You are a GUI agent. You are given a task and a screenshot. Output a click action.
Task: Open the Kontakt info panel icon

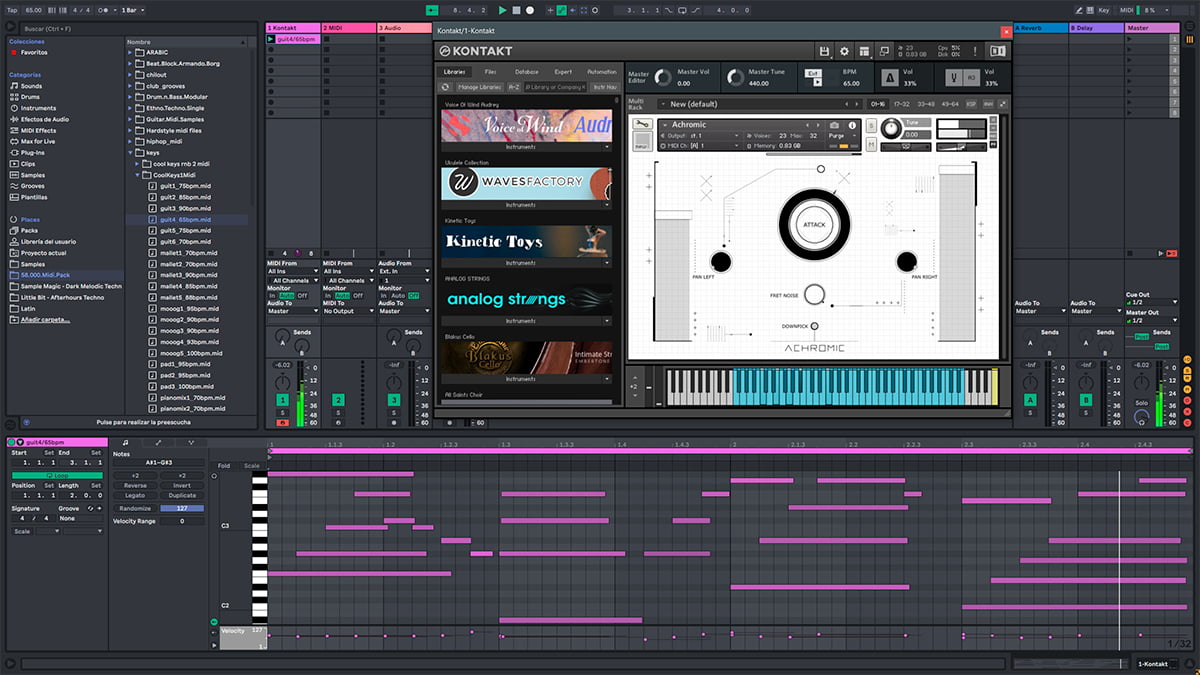997,51
